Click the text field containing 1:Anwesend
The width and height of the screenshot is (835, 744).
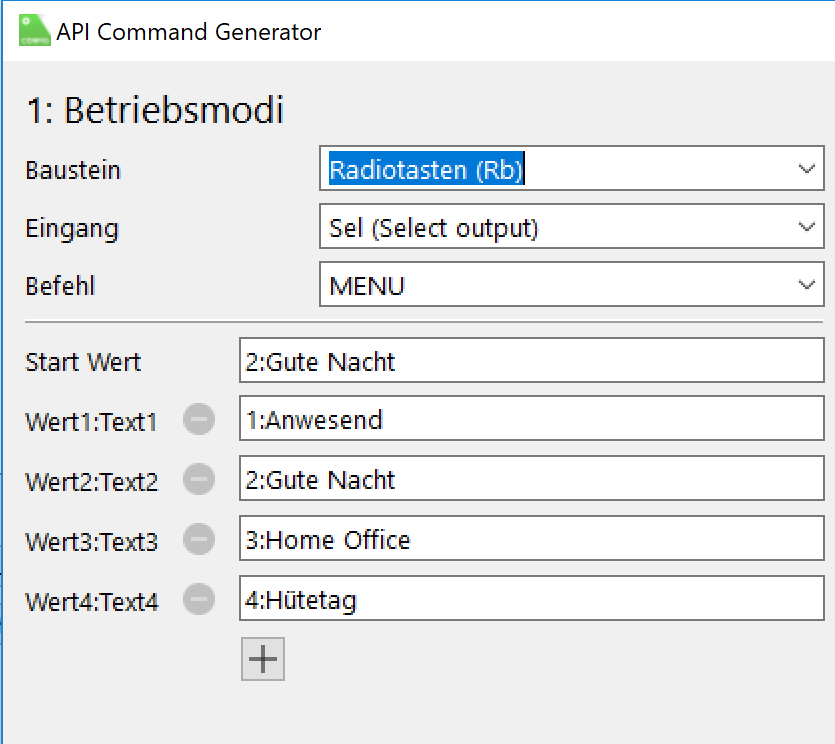coord(531,421)
